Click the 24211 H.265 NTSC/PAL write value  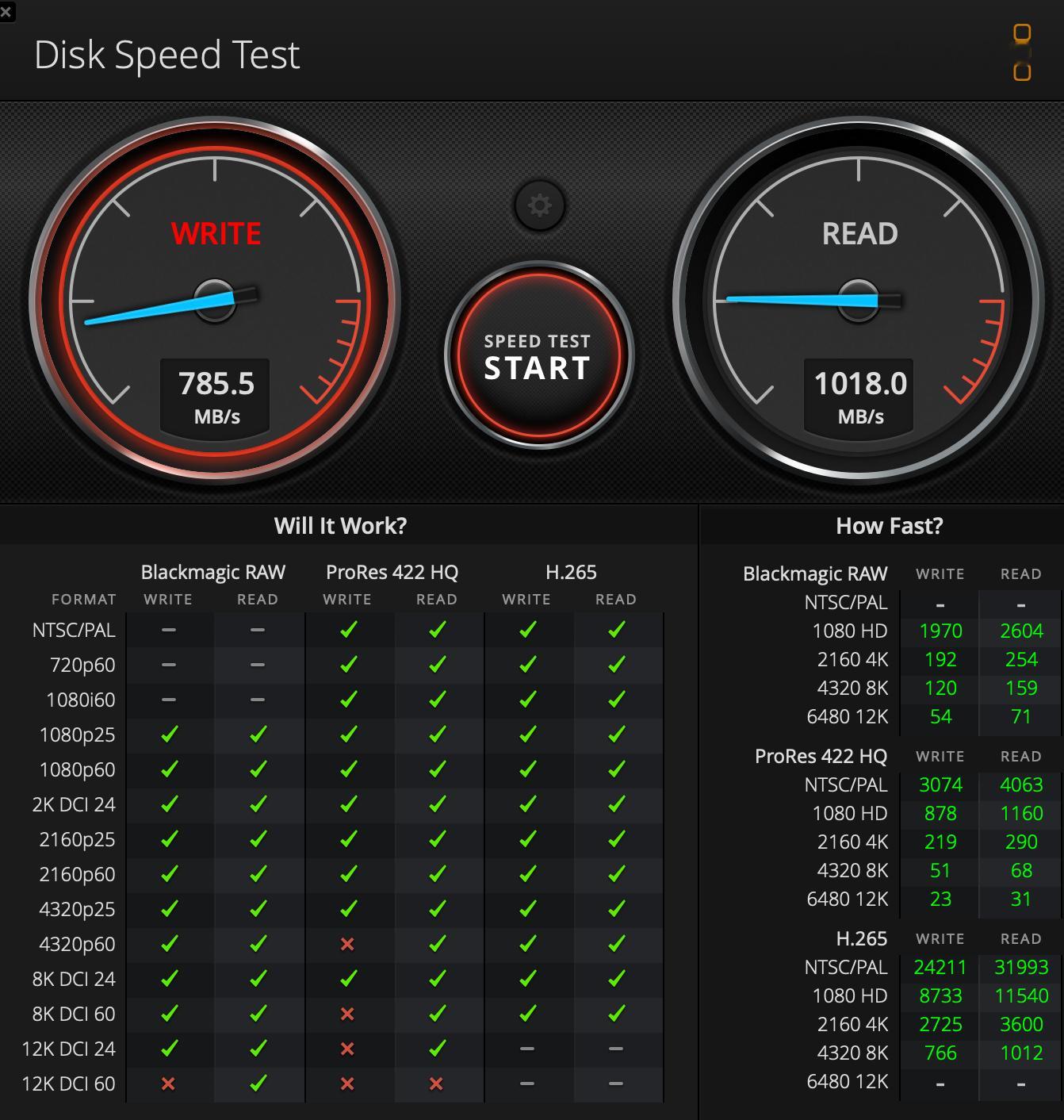point(940,967)
